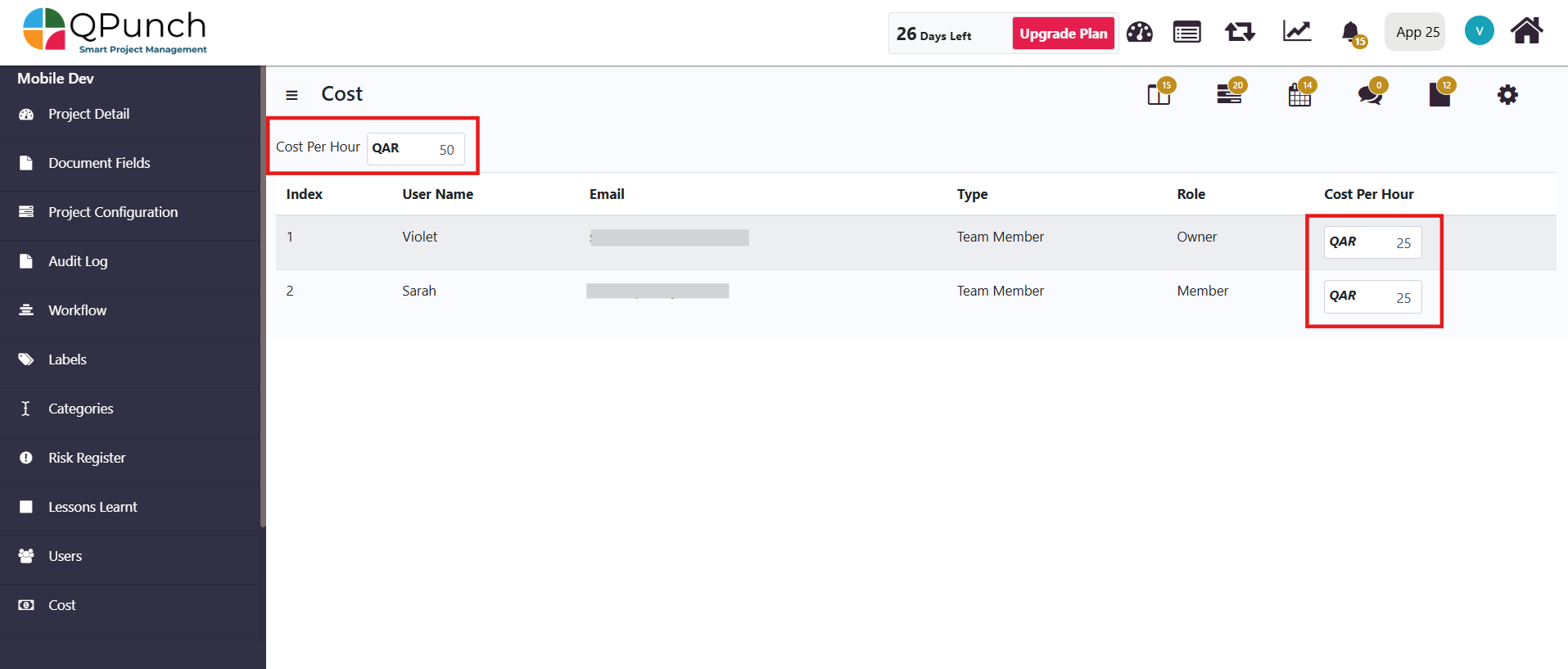The width and height of the screenshot is (1568, 669).
Task: Click Team Member type in Sarah's row
Action: click(x=1000, y=291)
